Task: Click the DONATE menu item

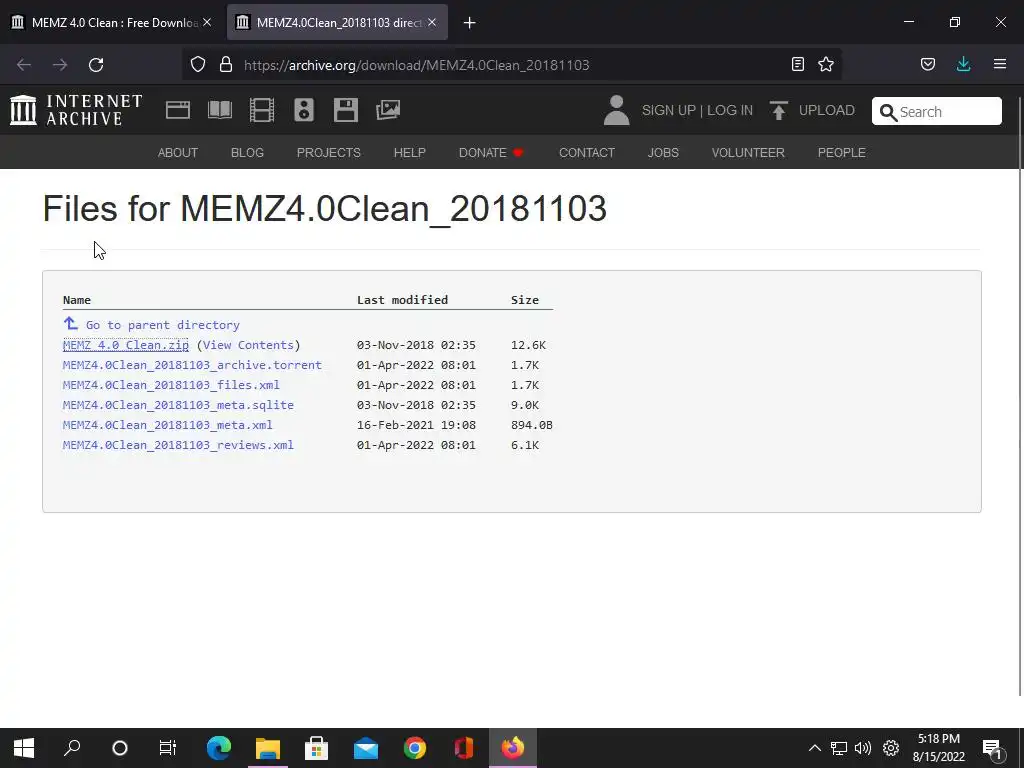Action: coord(491,152)
